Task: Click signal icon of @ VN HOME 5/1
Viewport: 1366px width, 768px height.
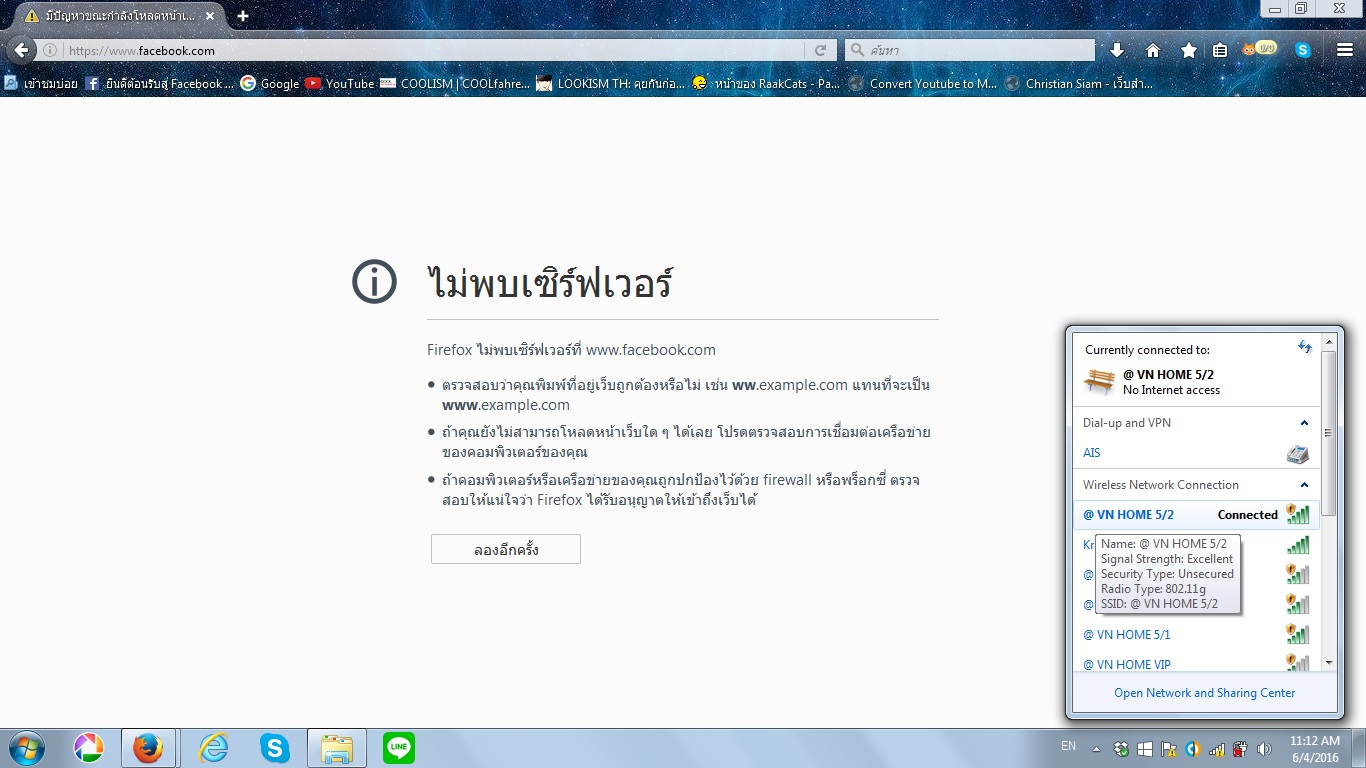Action: [1297, 634]
